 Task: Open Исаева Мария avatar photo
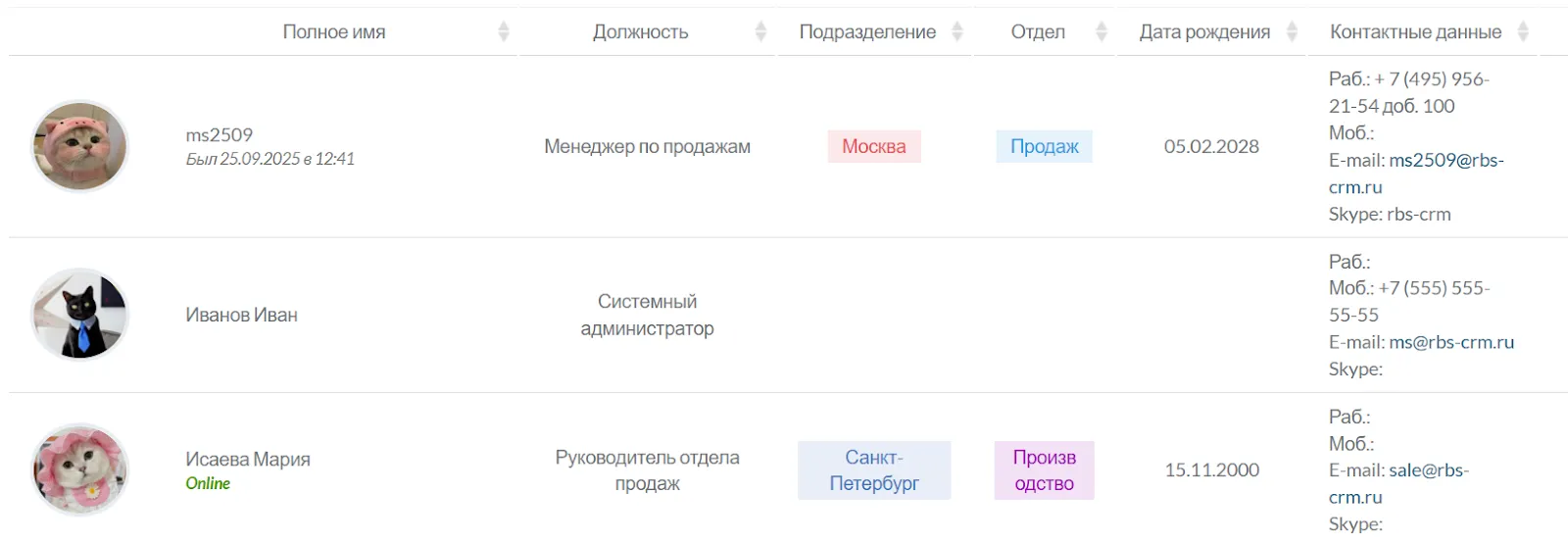[x=79, y=469]
